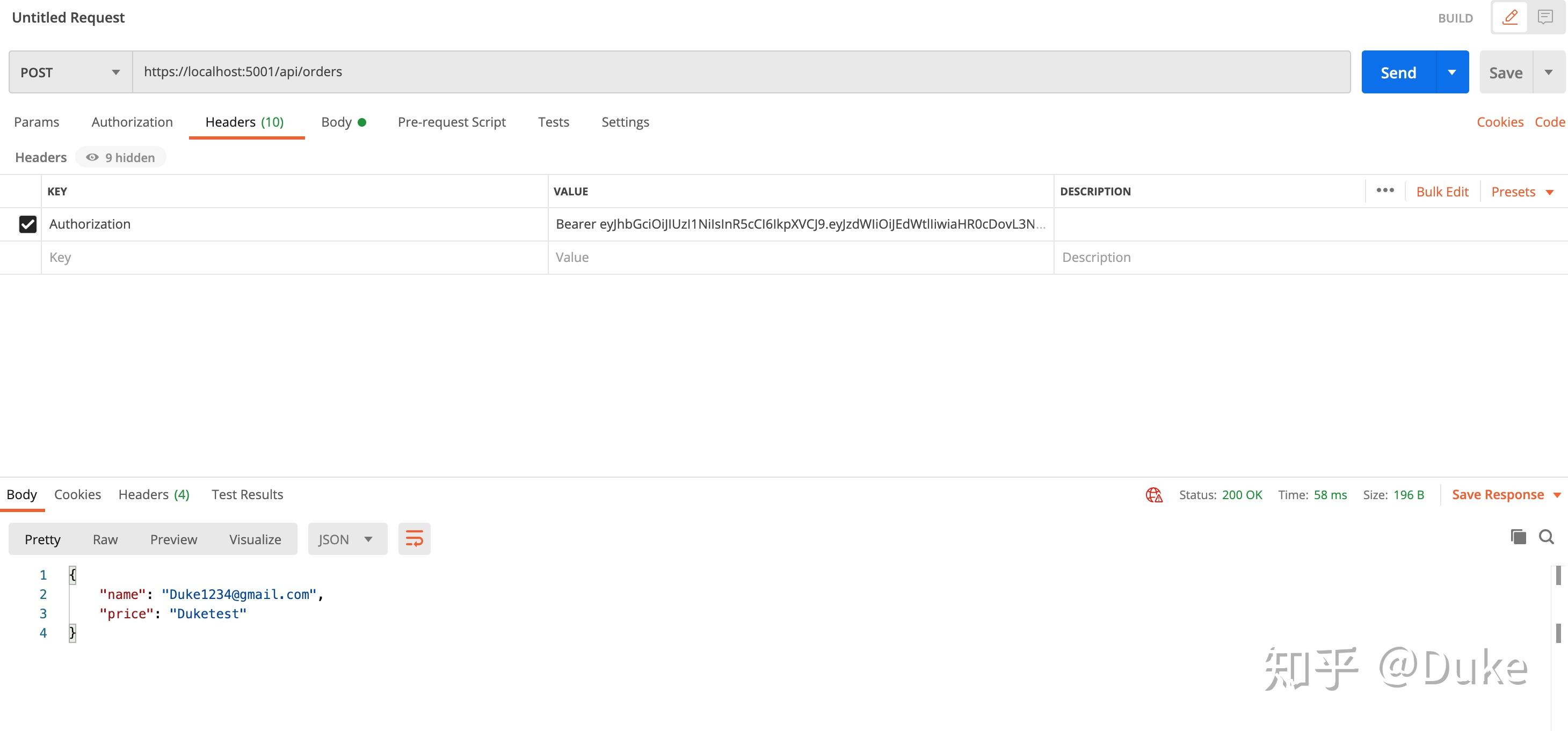Click the blue Send button
Viewport: 1568px width, 731px height.
1398,72
